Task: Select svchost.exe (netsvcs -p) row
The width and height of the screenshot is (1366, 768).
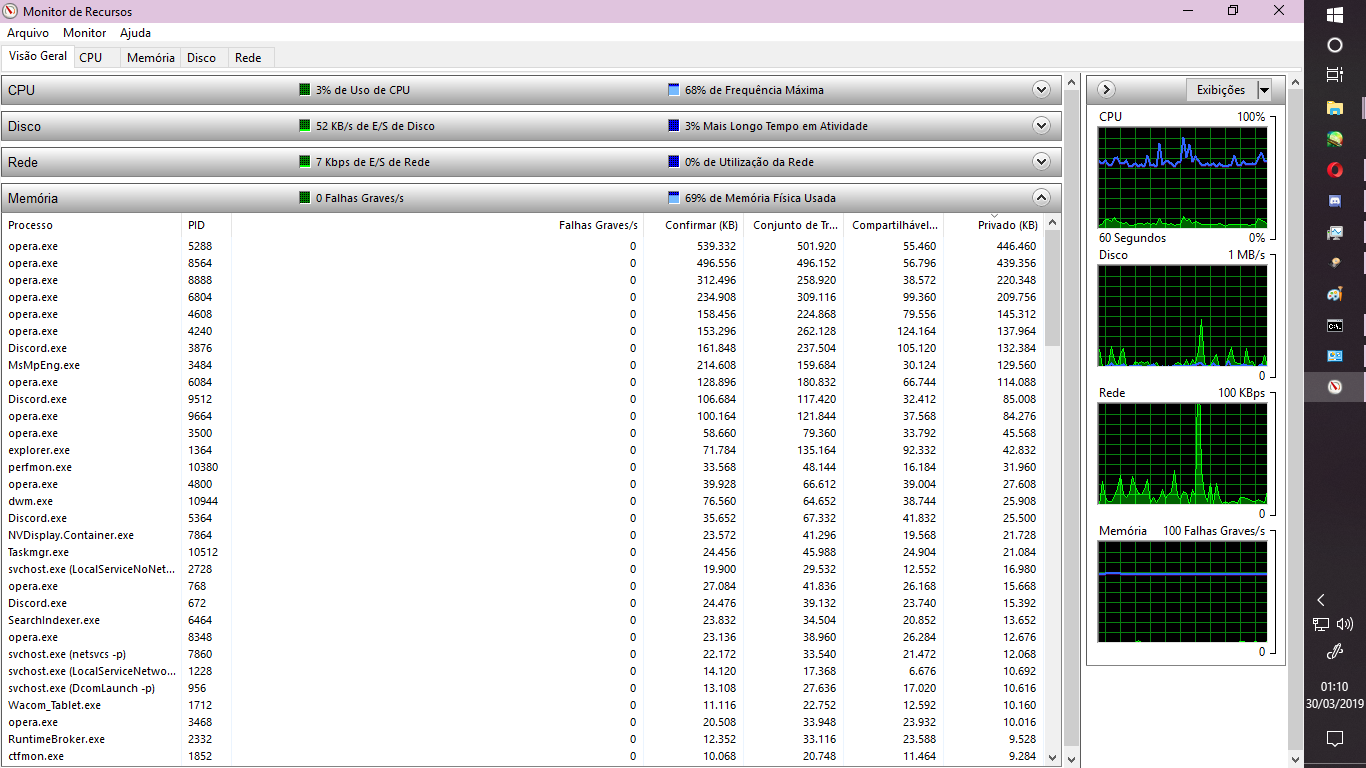Action: coord(523,654)
